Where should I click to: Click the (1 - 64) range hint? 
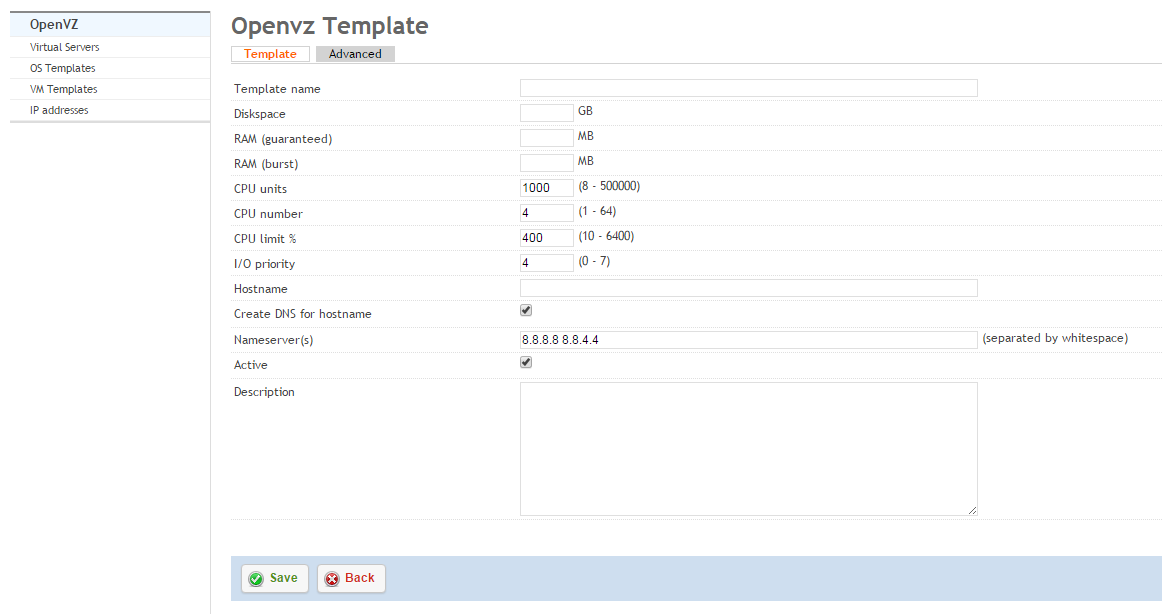click(597, 212)
